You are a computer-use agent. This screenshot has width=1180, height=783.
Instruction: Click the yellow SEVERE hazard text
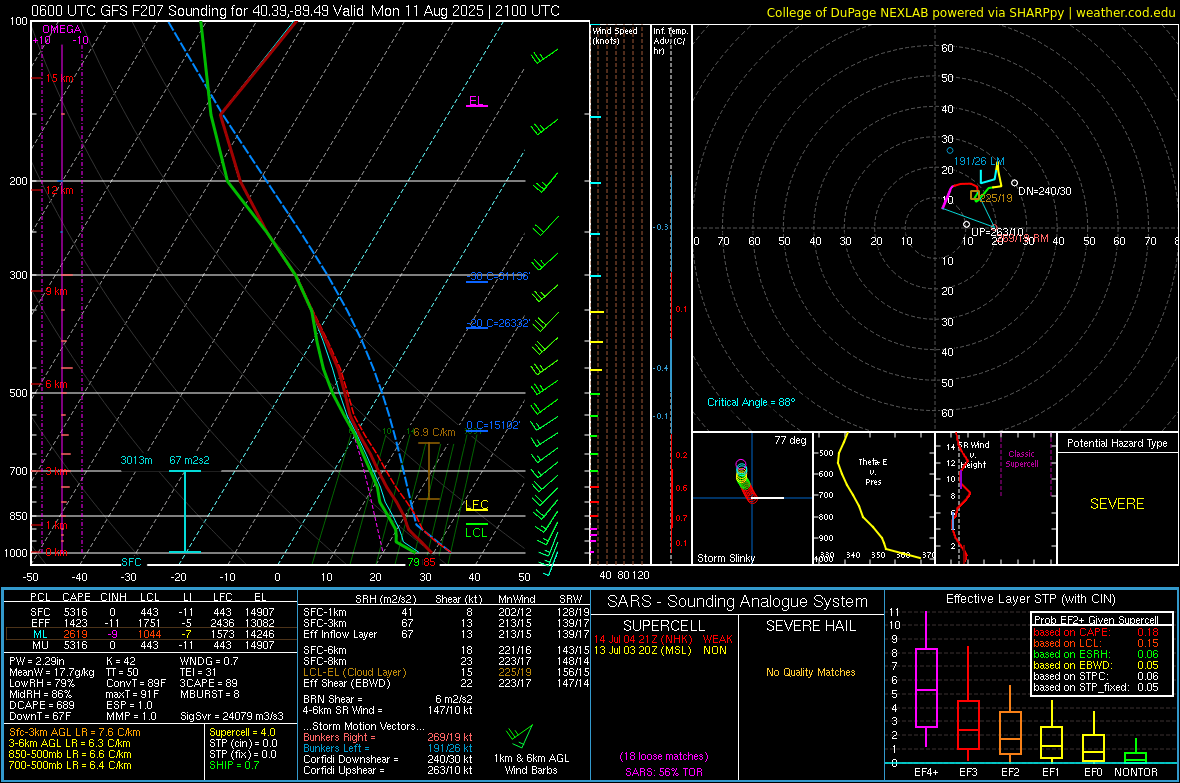(x=1117, y=504)
